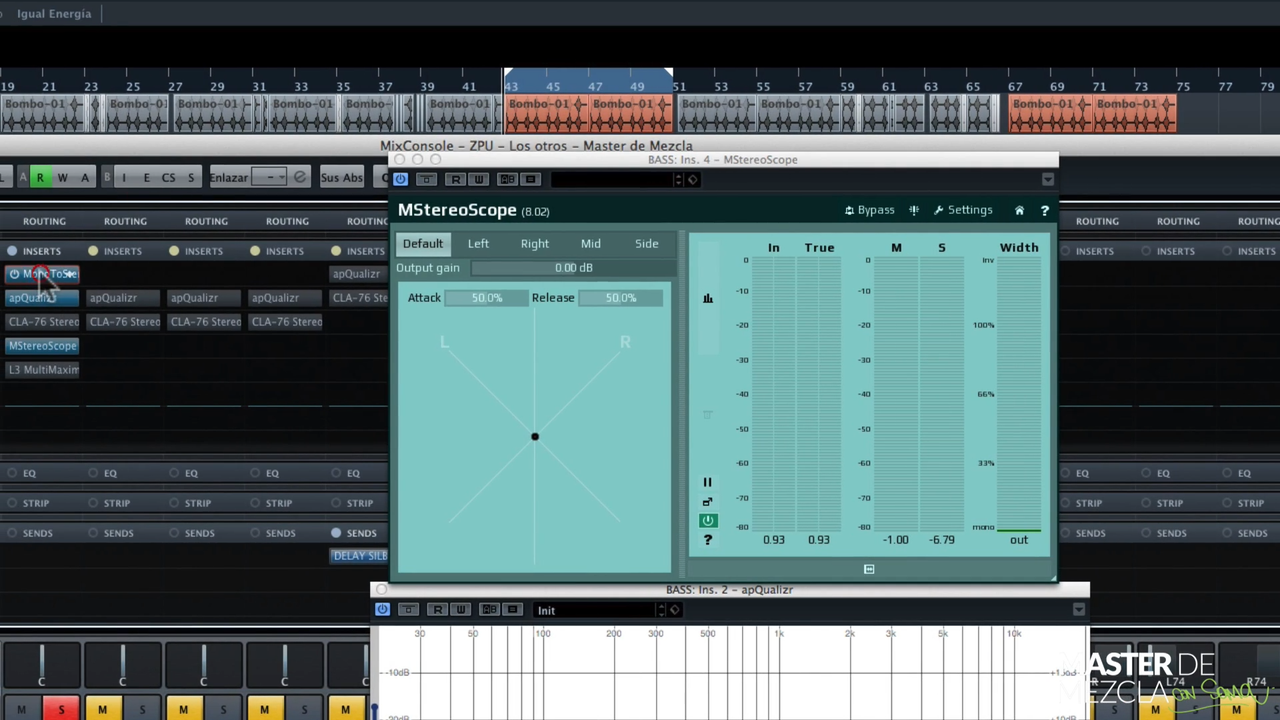Viewport: 1280px width, 720px height.
Task: Open MStereoScope Settings
Action: tap(963, 210)
